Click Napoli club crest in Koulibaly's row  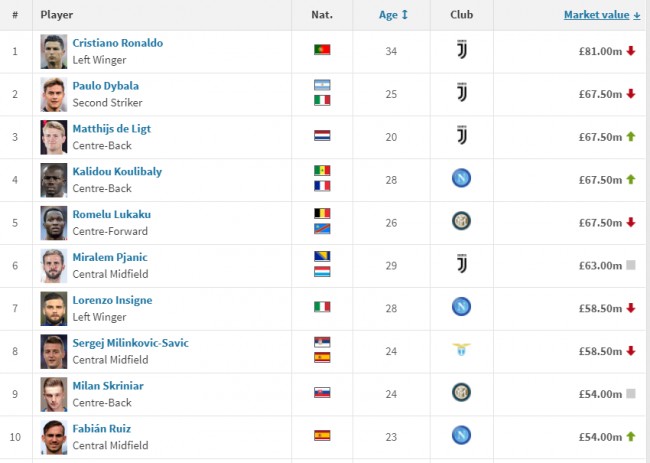click(461, 179)
